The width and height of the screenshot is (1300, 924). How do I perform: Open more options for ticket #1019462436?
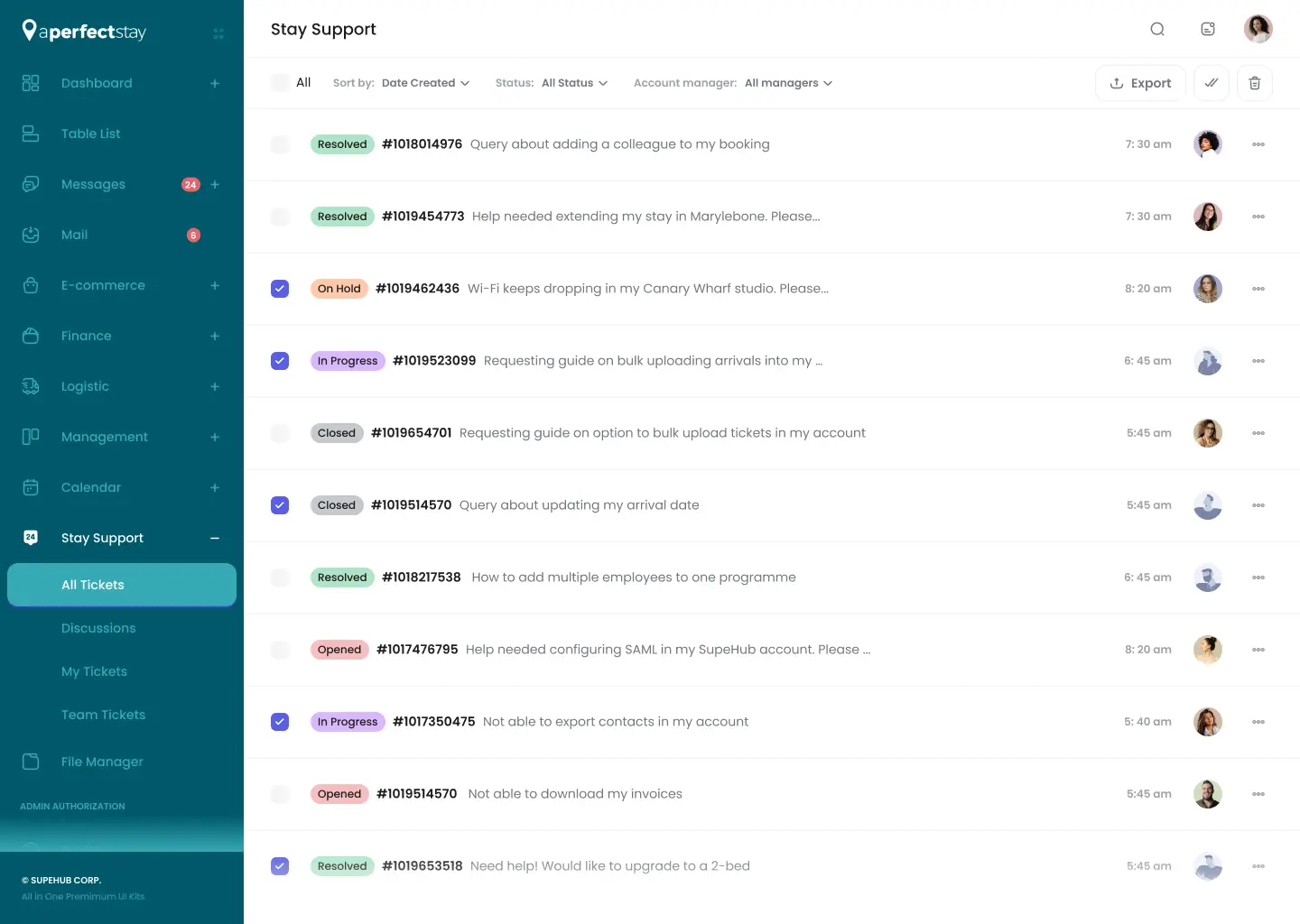click(x=1258, y=289)
